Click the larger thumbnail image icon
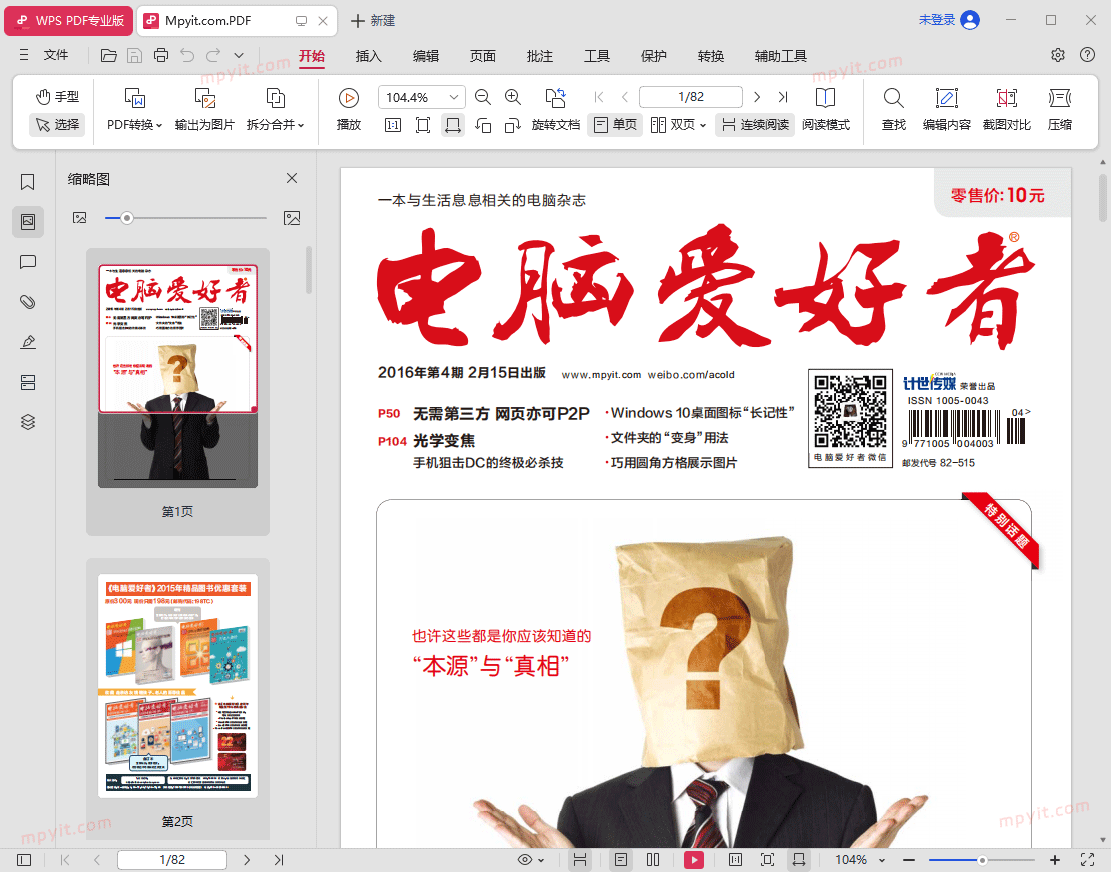1111x872 pixels. (x=292, y=218)
